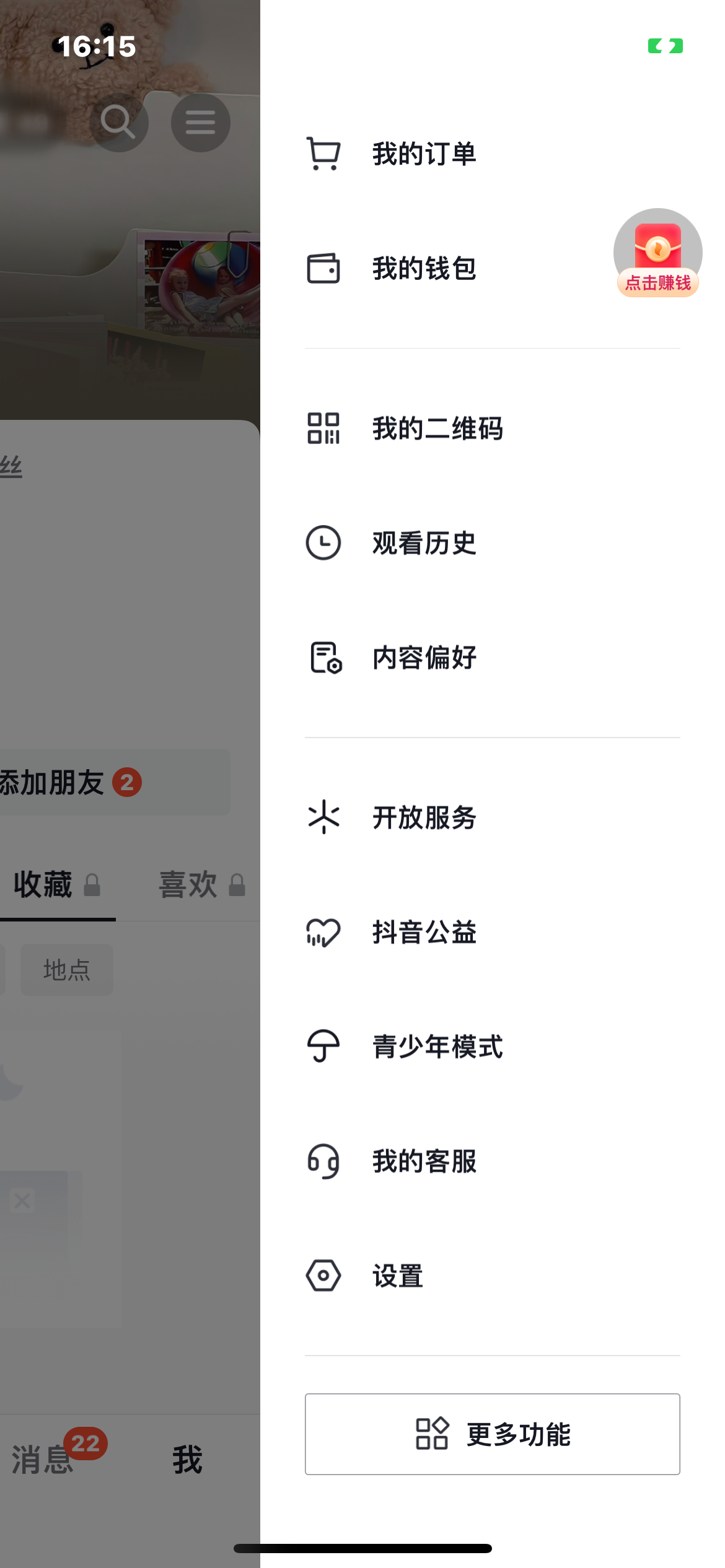Tap the content preferences icon
725x1568 pixels.
[325, 658]
